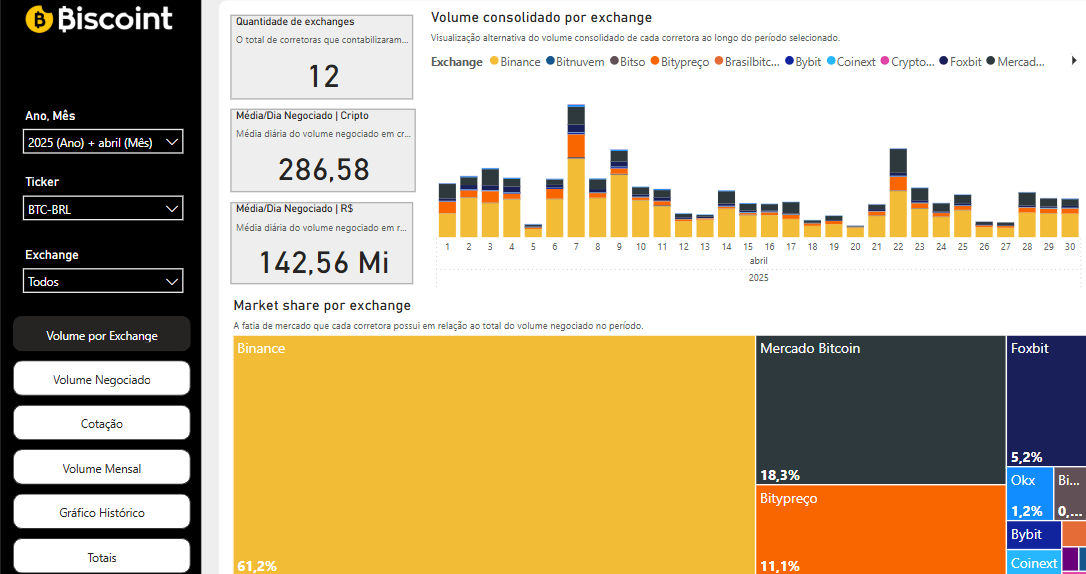This screenshot has height=574, width=1086.
Task: Select Foxbit legend entry
Action: point(961,62)
